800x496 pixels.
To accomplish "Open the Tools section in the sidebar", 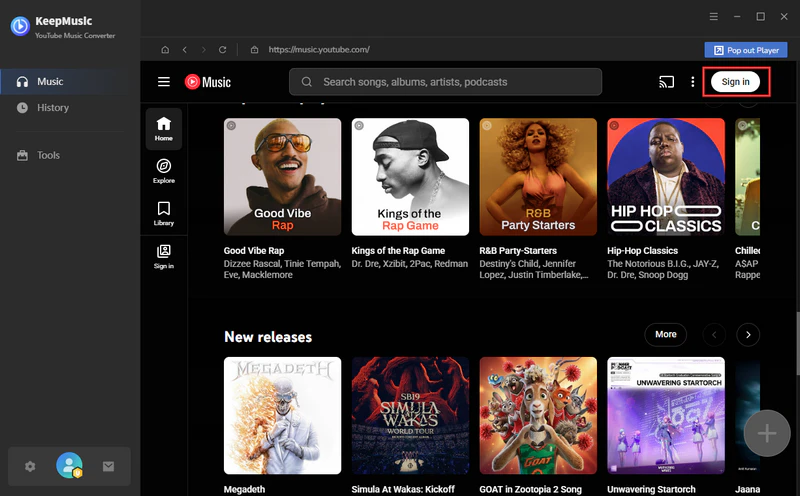I will coord(65,155).
